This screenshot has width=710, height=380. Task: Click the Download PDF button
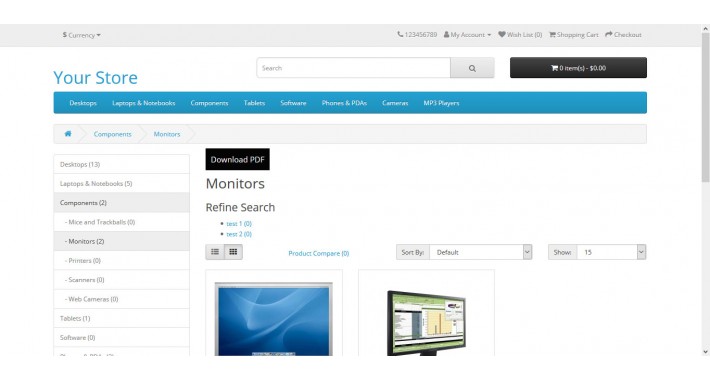pos(237,159)
